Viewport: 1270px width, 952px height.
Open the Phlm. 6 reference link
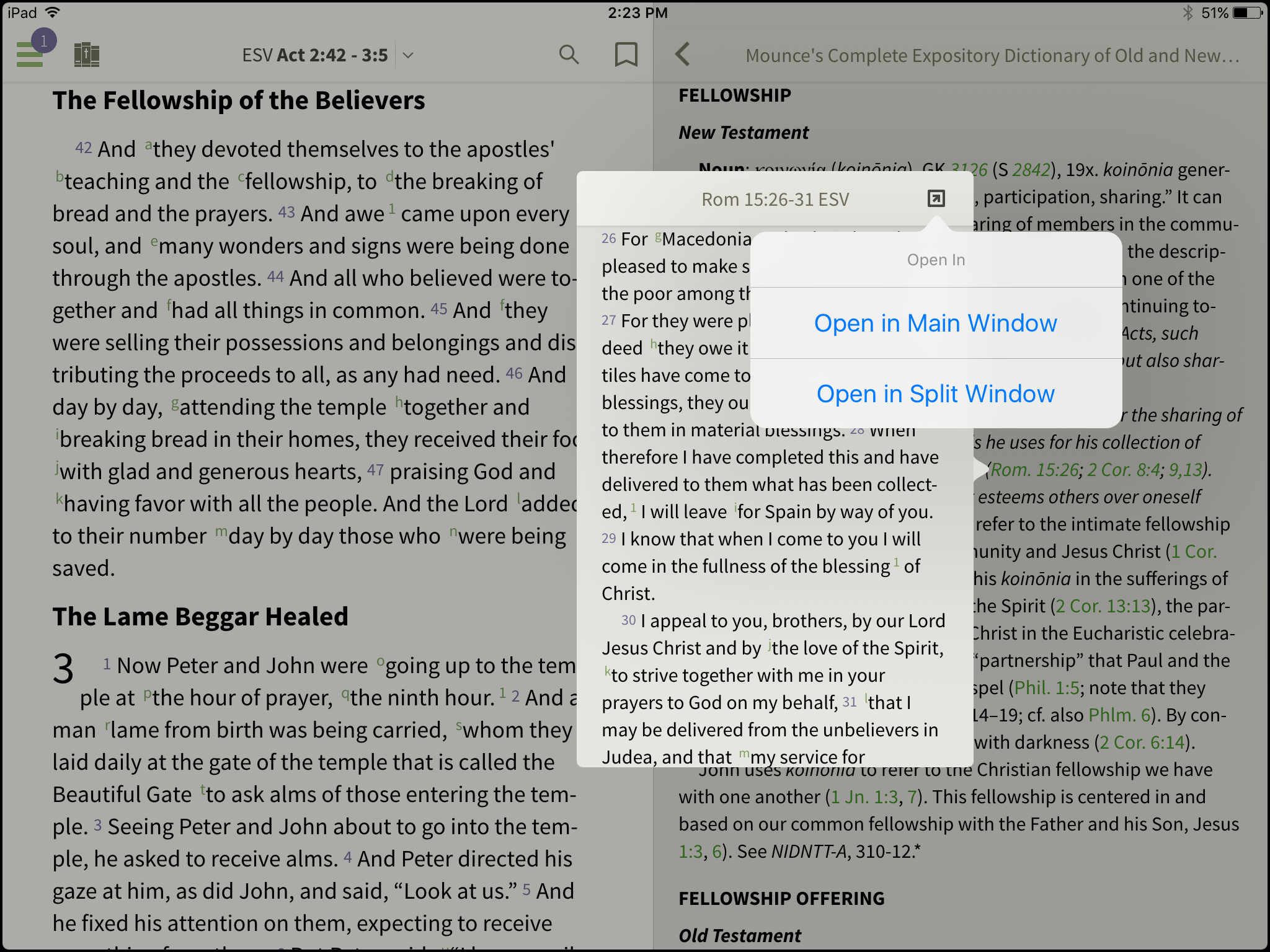pos(1119,715)
